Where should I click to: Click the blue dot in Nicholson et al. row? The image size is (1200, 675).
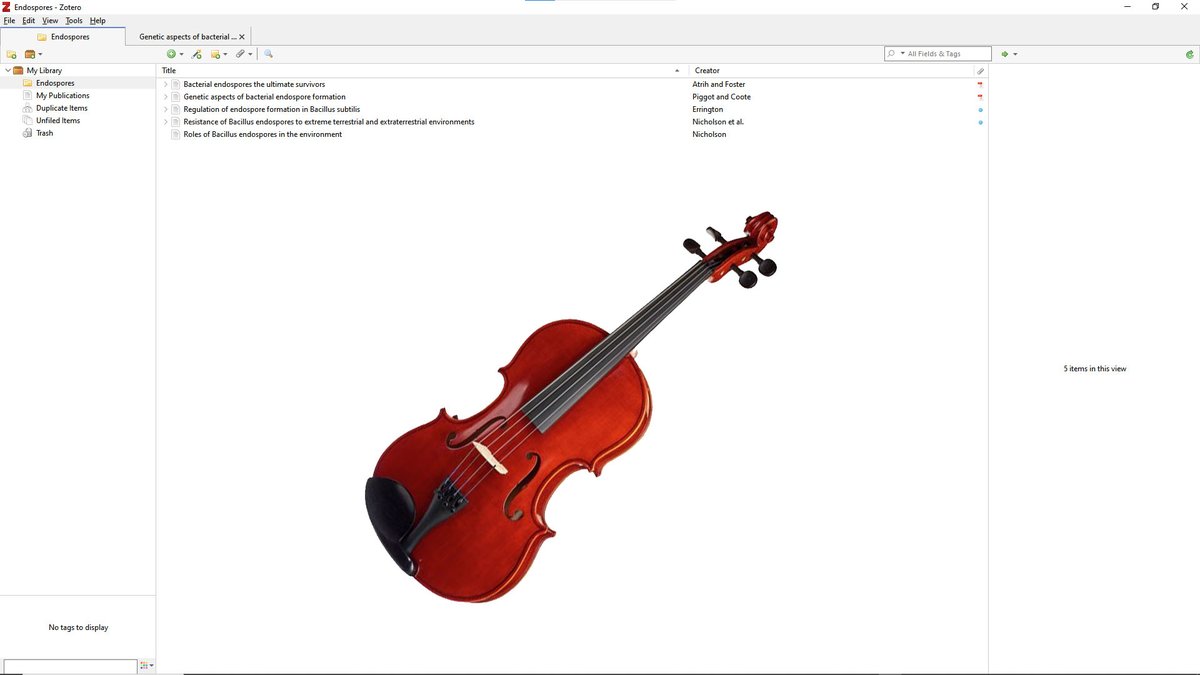(980, 122)
